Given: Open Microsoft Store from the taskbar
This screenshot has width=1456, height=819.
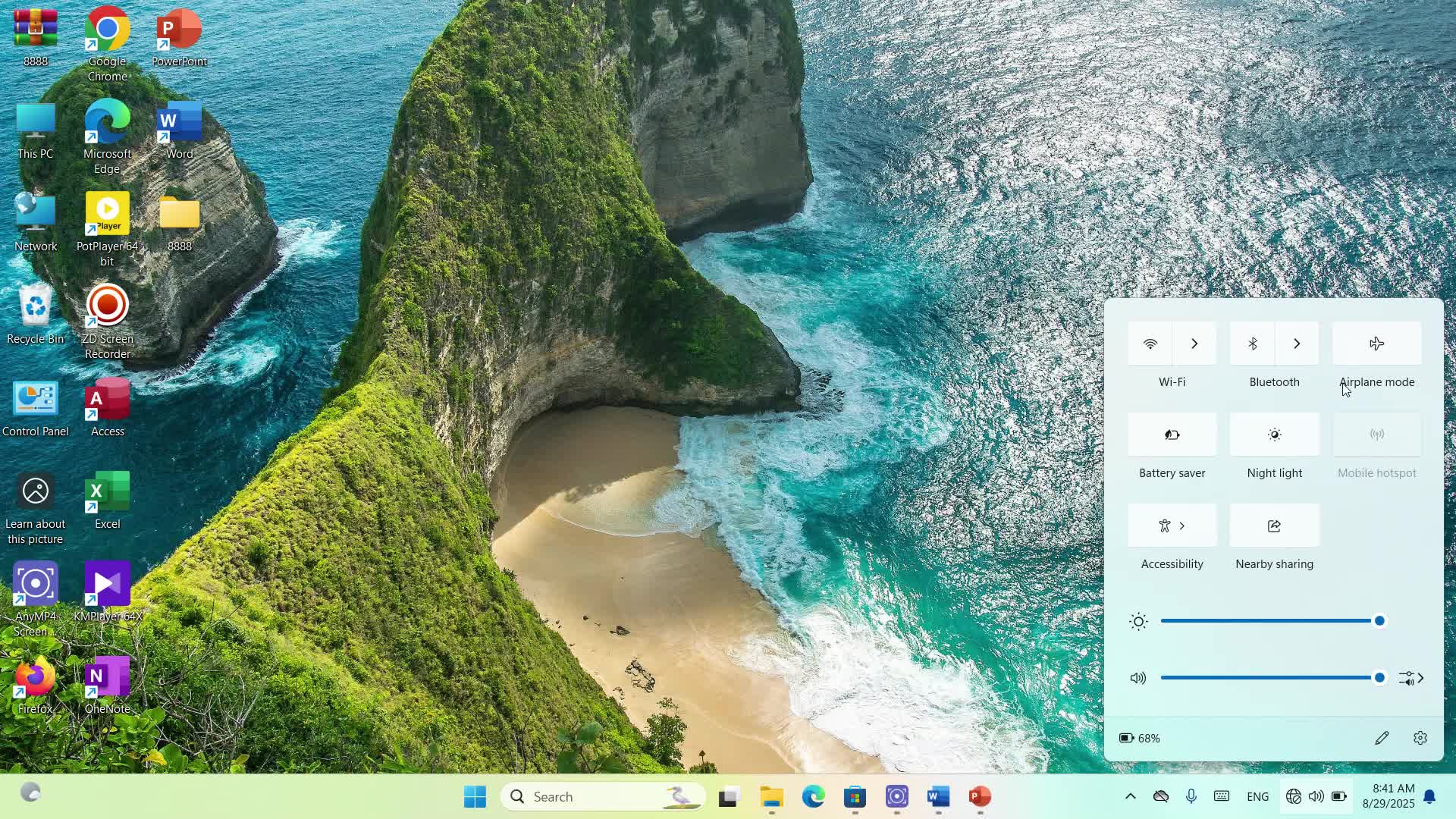Looking at the screenshot, I should (855, 796).
